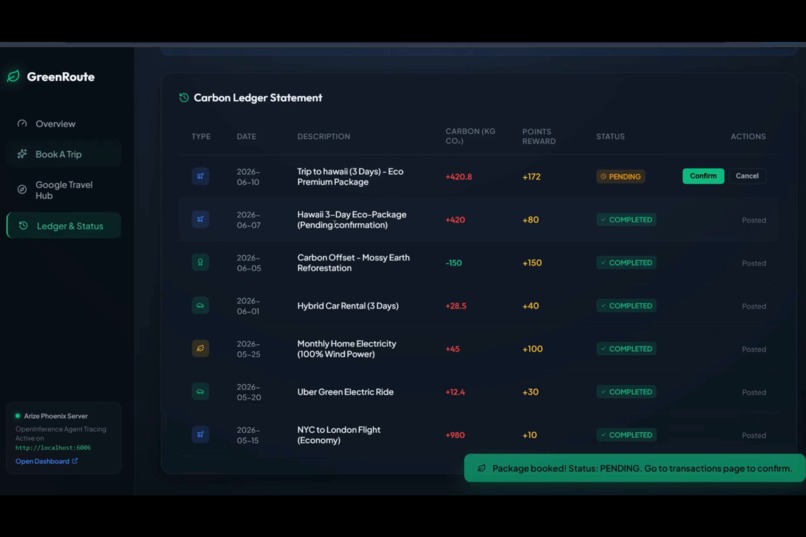
Task: Click the type icon for Trip to hawaii row
Action: click(x=200, y=176)
